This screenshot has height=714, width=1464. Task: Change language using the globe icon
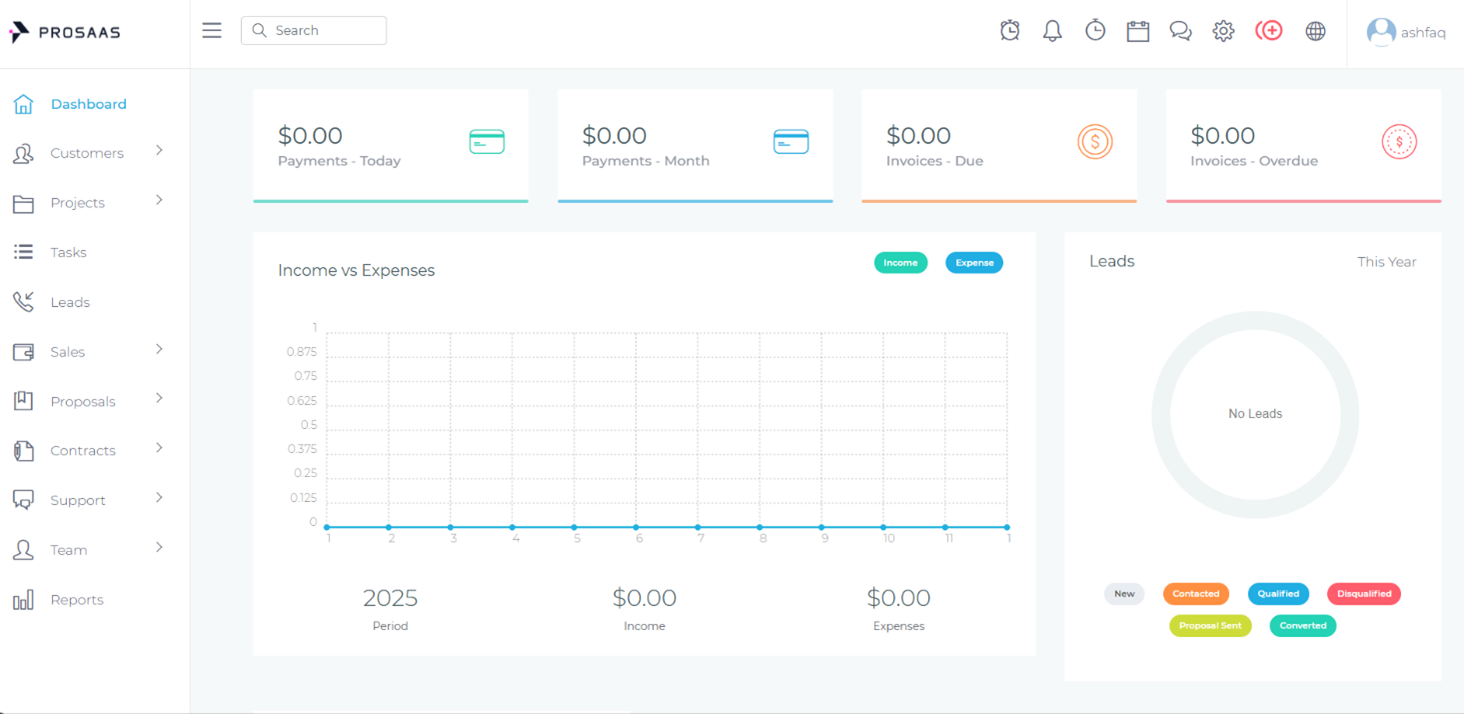1315,30
